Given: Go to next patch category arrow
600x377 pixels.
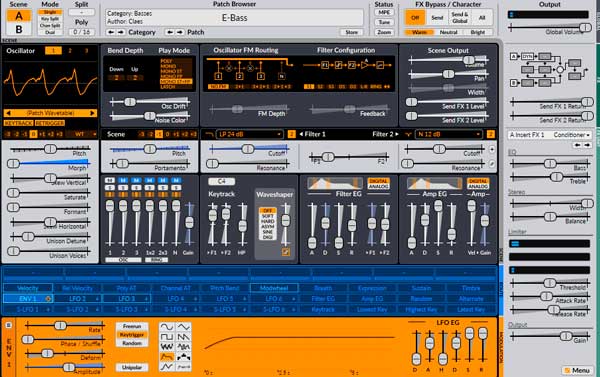Looking at the screenshot, I should (121, 32).
